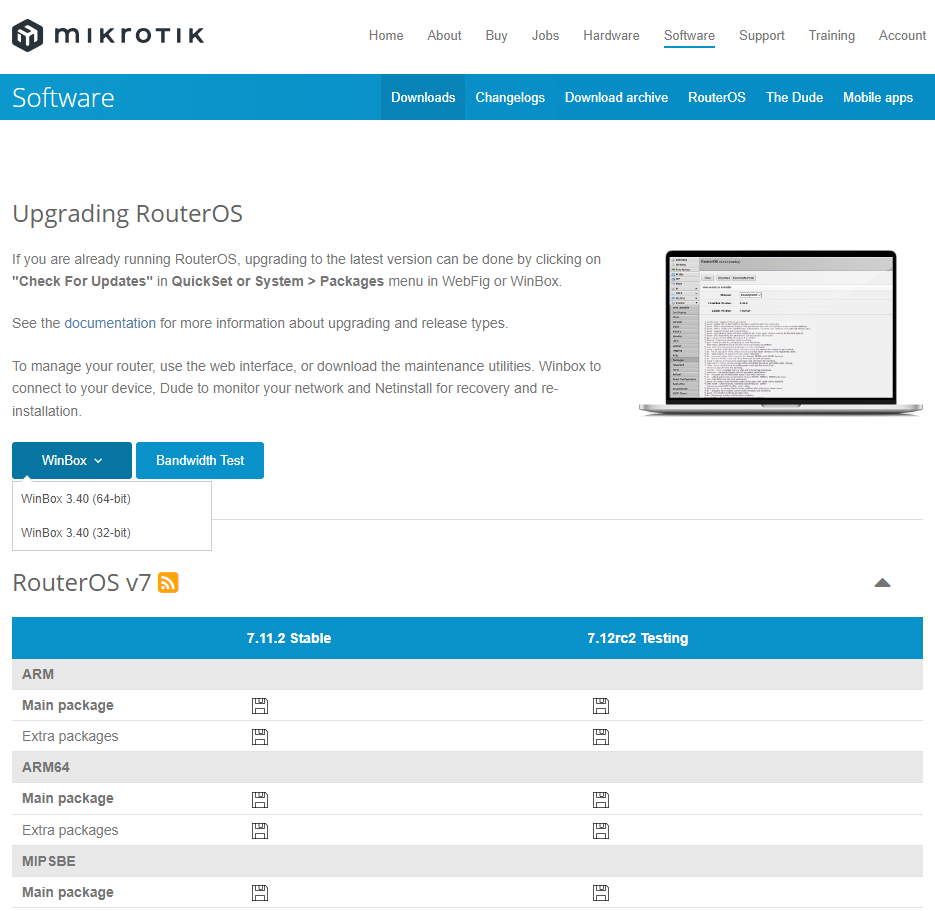Click the ARM64 architecture row heading

tap(46, 767)
